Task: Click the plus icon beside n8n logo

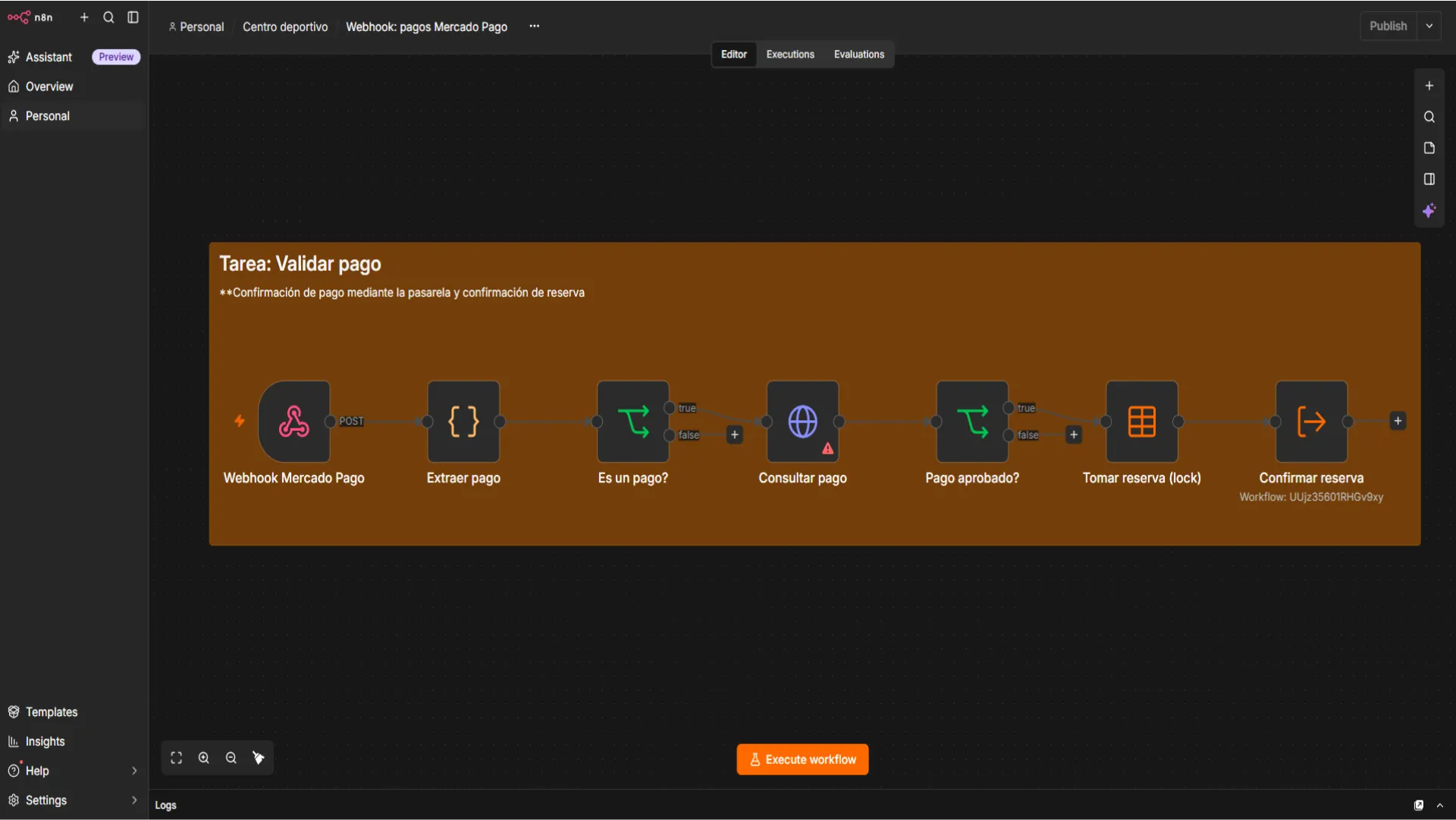Action: (84, 17)
